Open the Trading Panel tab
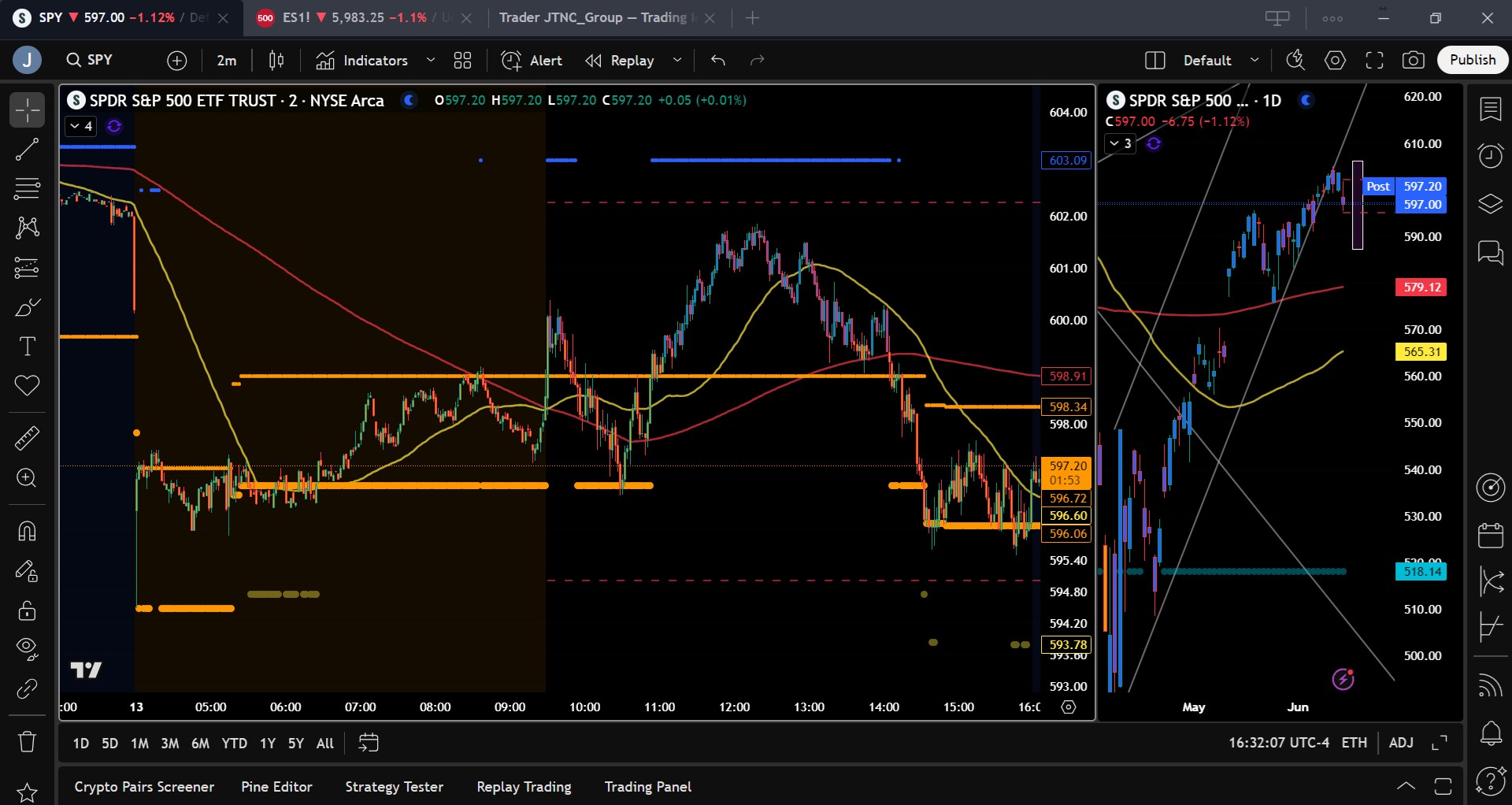 click(648, 787)
